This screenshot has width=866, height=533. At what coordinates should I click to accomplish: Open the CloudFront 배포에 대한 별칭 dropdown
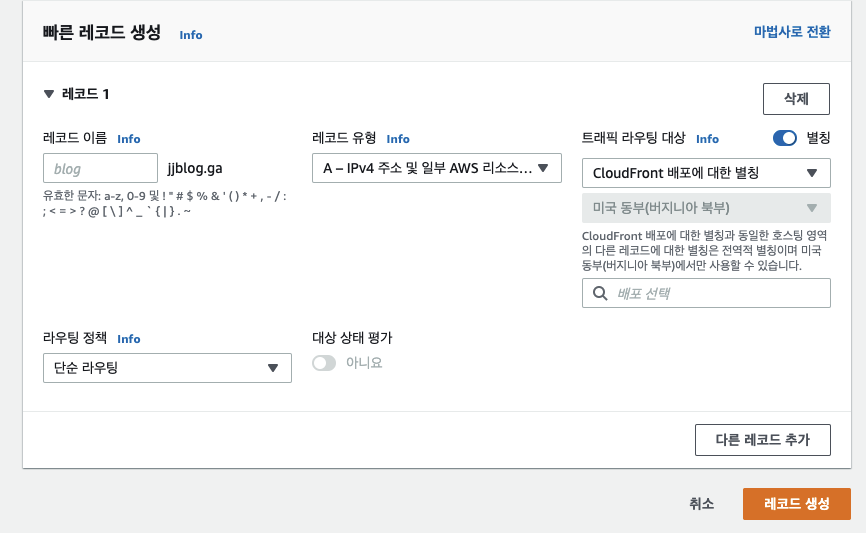(x=706, y=173)
